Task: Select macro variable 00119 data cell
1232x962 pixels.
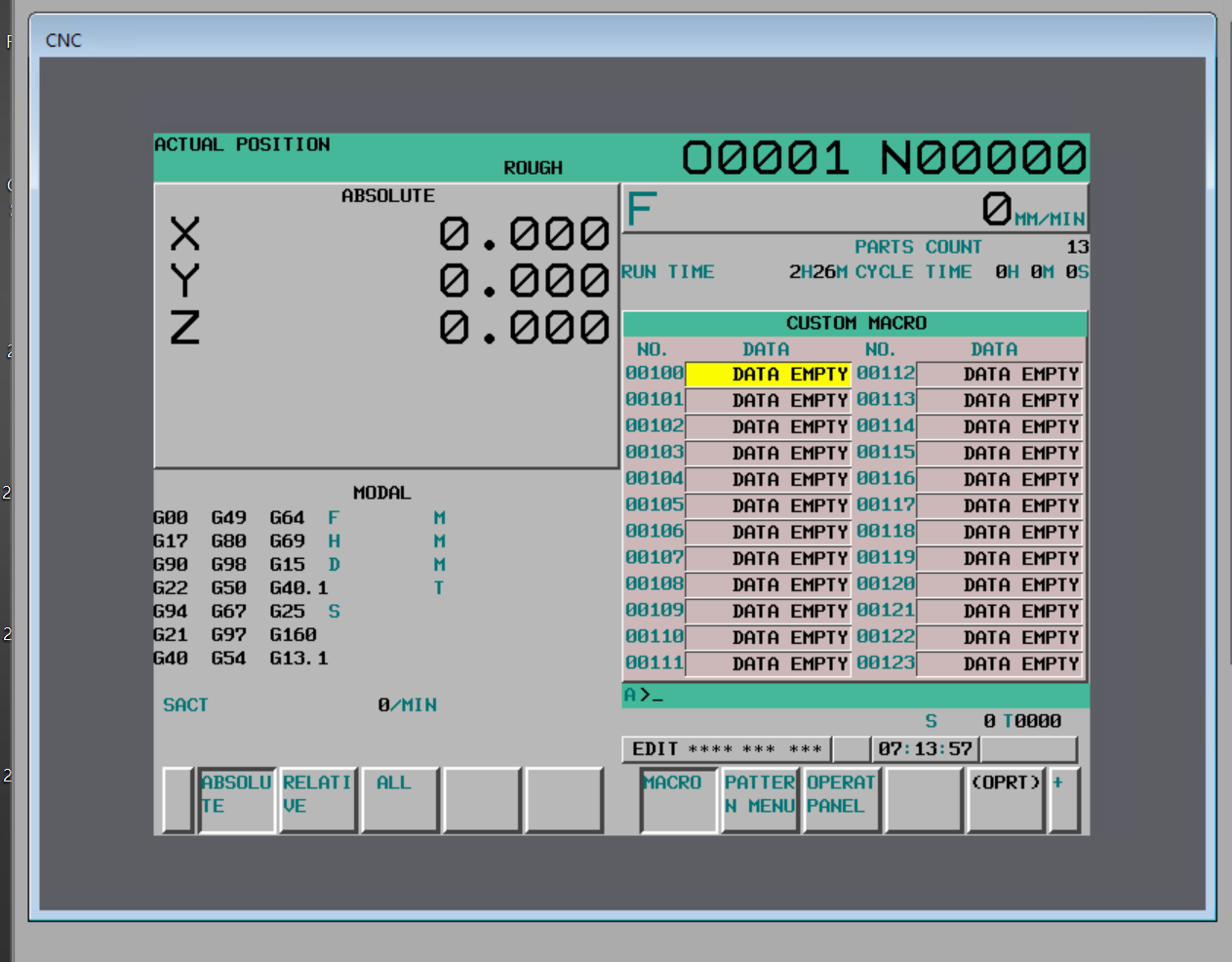Action: (1000, 559)
